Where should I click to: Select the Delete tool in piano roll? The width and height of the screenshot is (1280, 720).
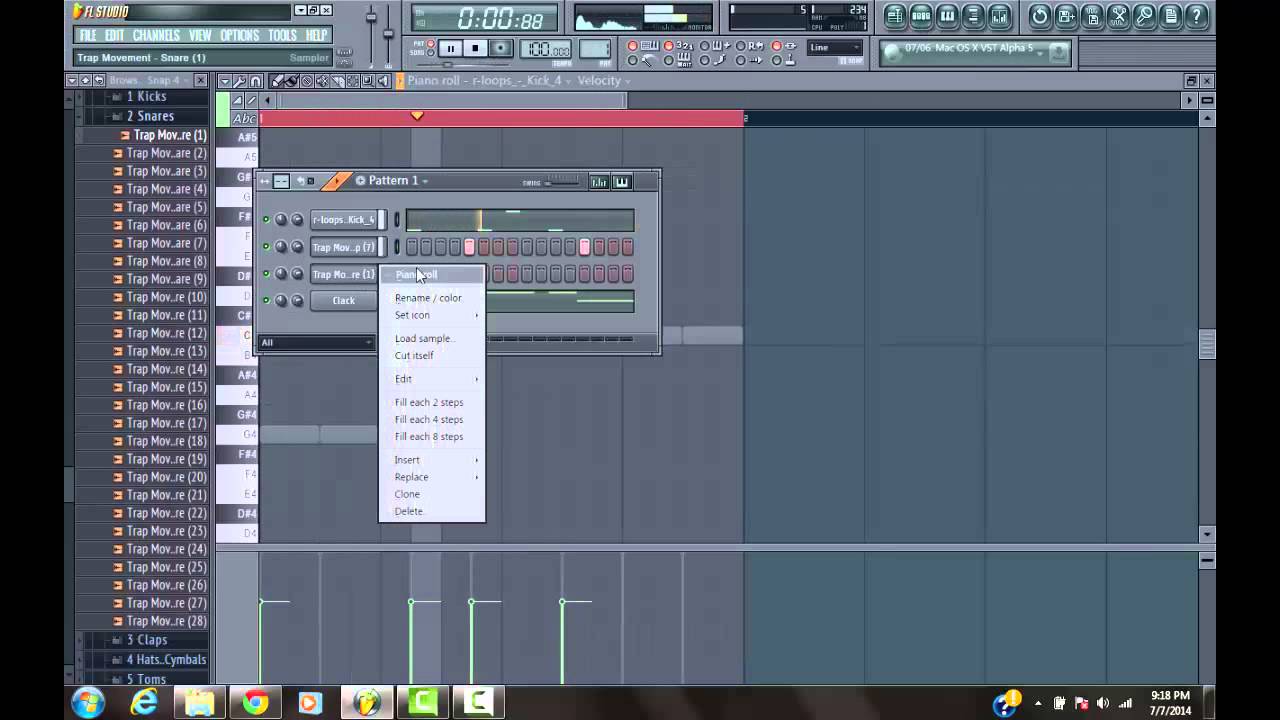(x=307, y=81)
